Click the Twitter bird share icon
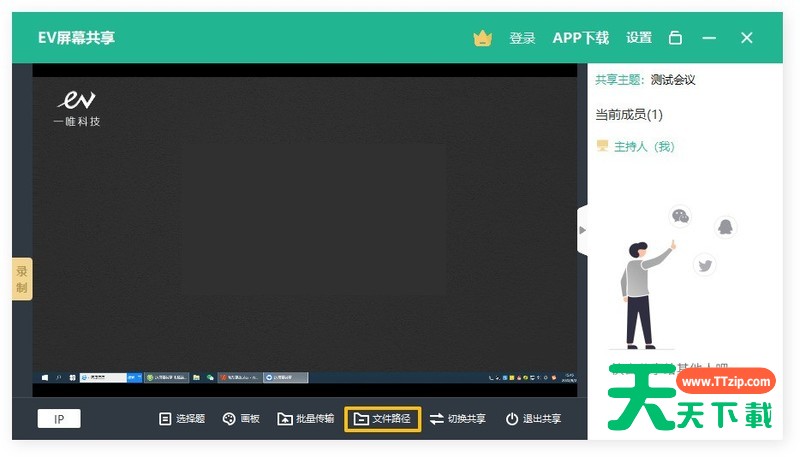The width and height of the screenshot is (800, 457). (x=705, y=265)
